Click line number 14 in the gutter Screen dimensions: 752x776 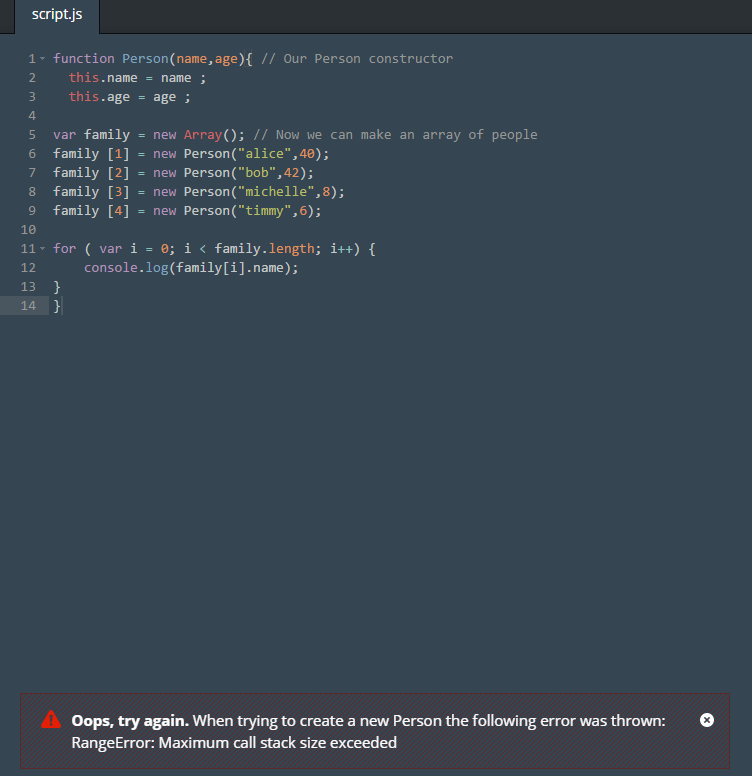pyautogui.click(x=29, y=306)
